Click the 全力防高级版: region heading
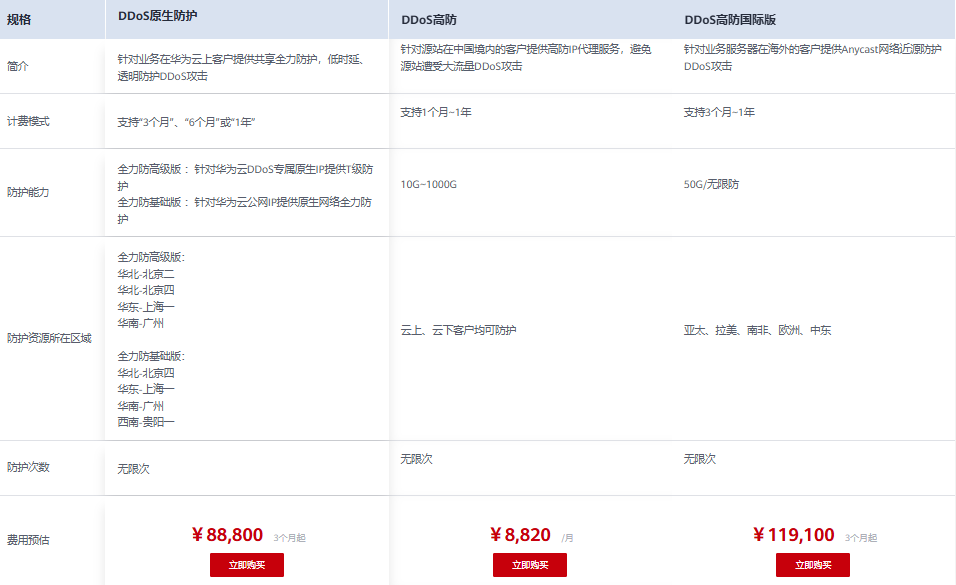The width and height of the screenshot is (956, 585). point(151,257)
